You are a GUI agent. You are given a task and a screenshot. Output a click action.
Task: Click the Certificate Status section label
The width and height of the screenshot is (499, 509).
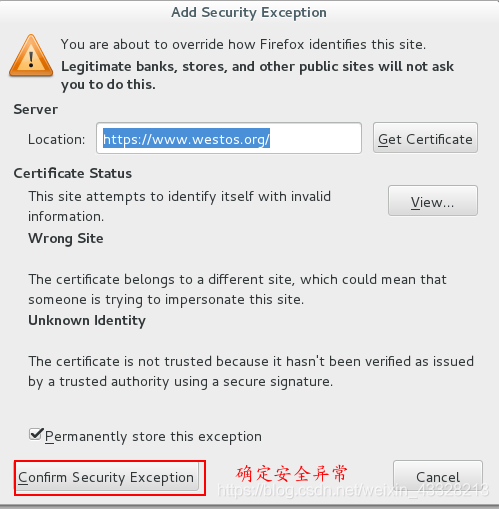73,173
